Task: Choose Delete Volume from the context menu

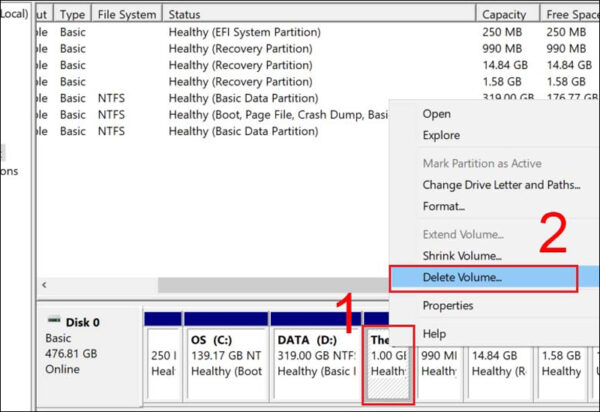Action: pos(462,277)
